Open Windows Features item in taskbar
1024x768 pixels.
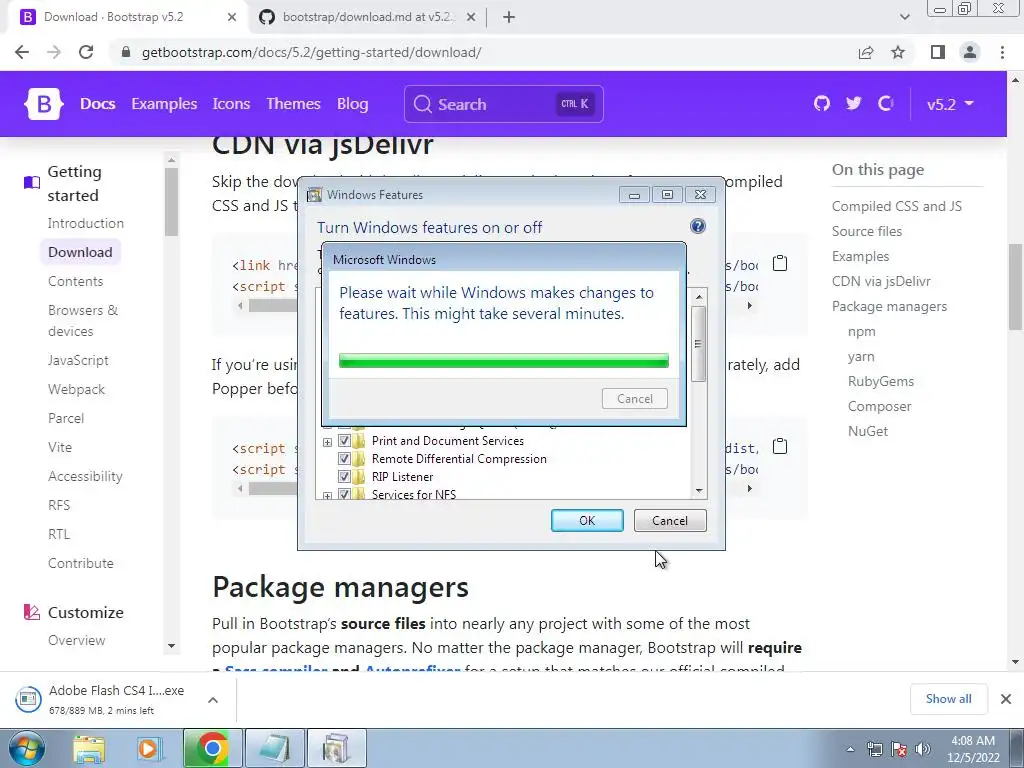[337, 748]
